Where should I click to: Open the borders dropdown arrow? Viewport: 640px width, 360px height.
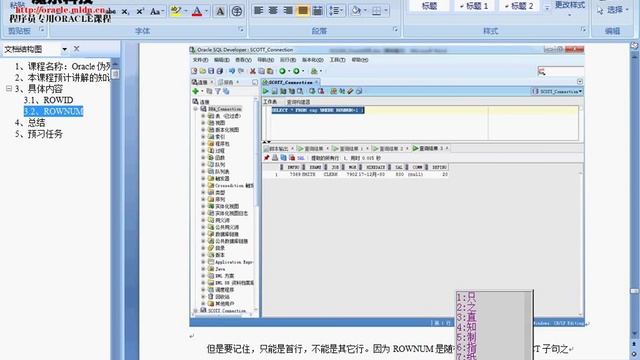(386, 11)
